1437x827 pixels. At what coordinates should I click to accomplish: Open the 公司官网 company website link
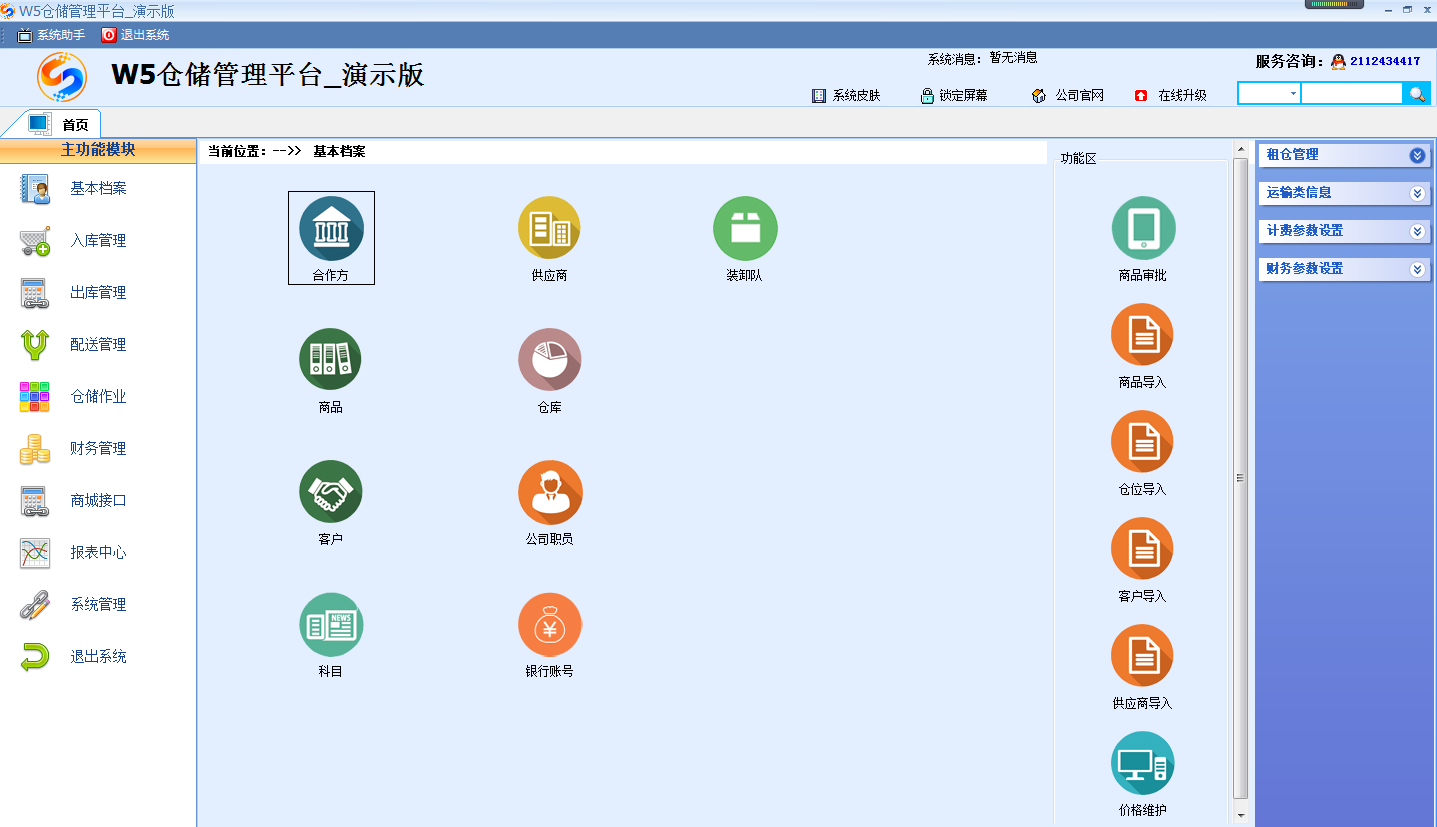pos(1068,96)
